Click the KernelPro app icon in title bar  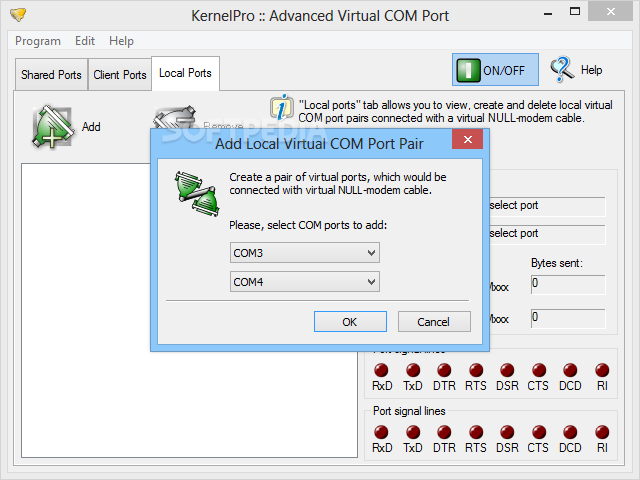[x=18, y=15]
